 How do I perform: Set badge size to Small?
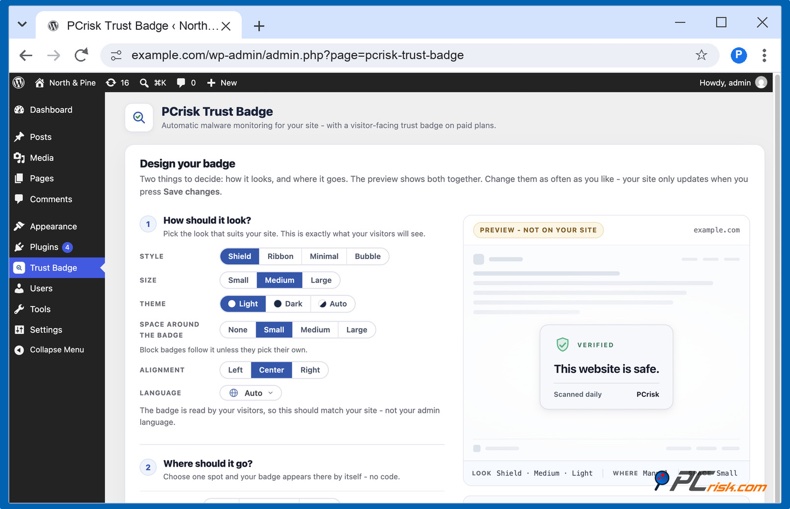[238, 280]
